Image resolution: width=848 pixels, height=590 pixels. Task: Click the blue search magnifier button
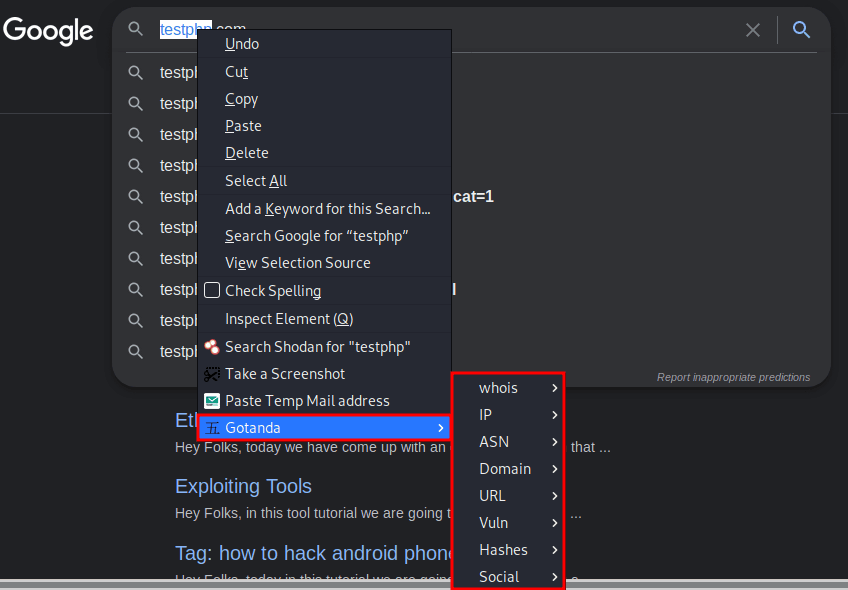coord(801,30)
